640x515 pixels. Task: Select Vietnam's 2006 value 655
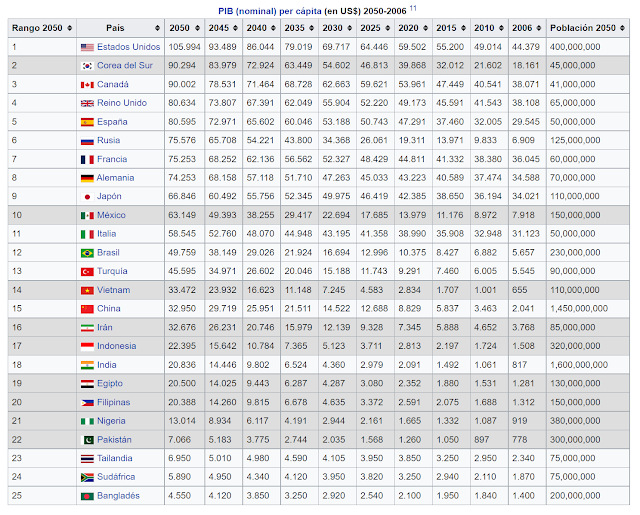click(x=527, y=291)
